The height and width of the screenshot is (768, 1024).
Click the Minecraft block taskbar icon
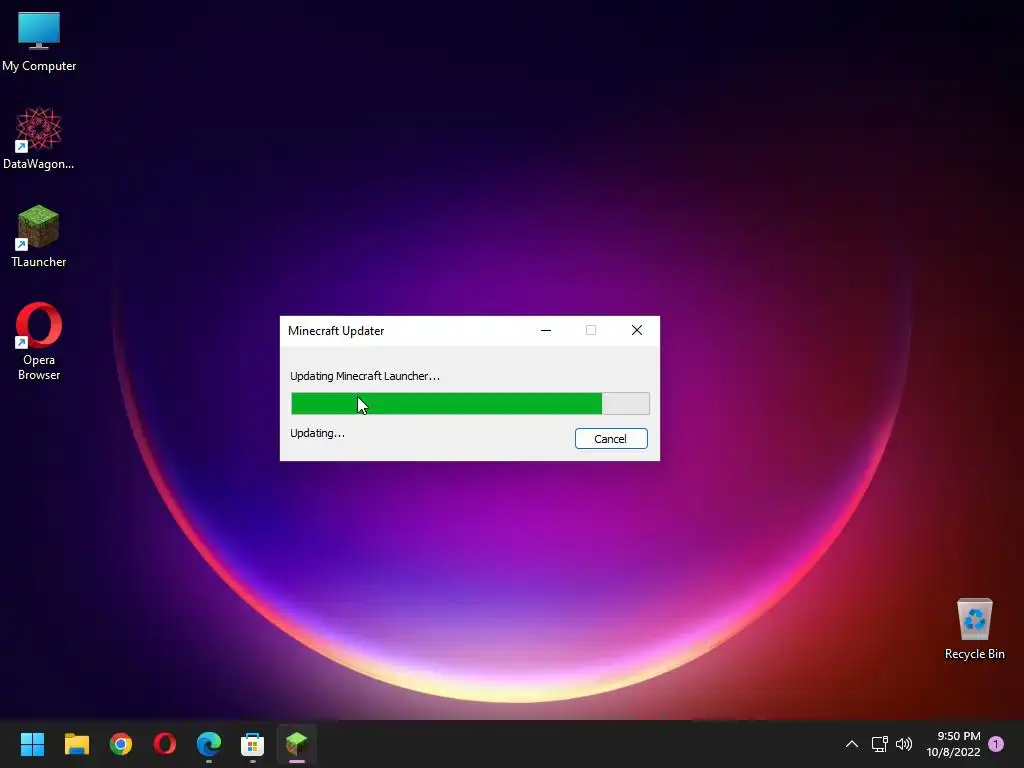pos(296,744)
